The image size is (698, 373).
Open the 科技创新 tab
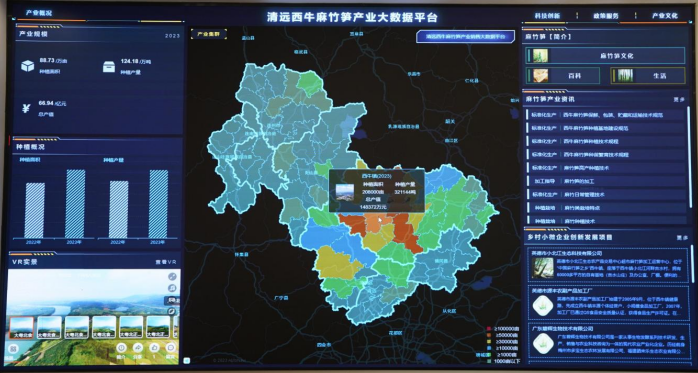click(547, 16)
